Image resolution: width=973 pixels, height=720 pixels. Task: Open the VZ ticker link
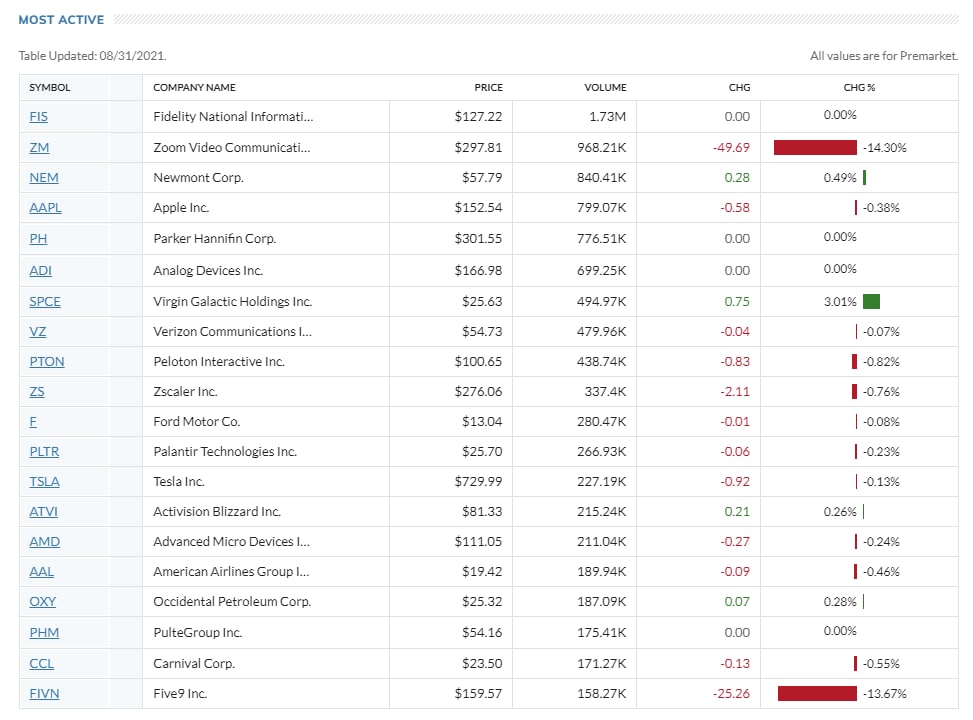[x=38, y=331]
